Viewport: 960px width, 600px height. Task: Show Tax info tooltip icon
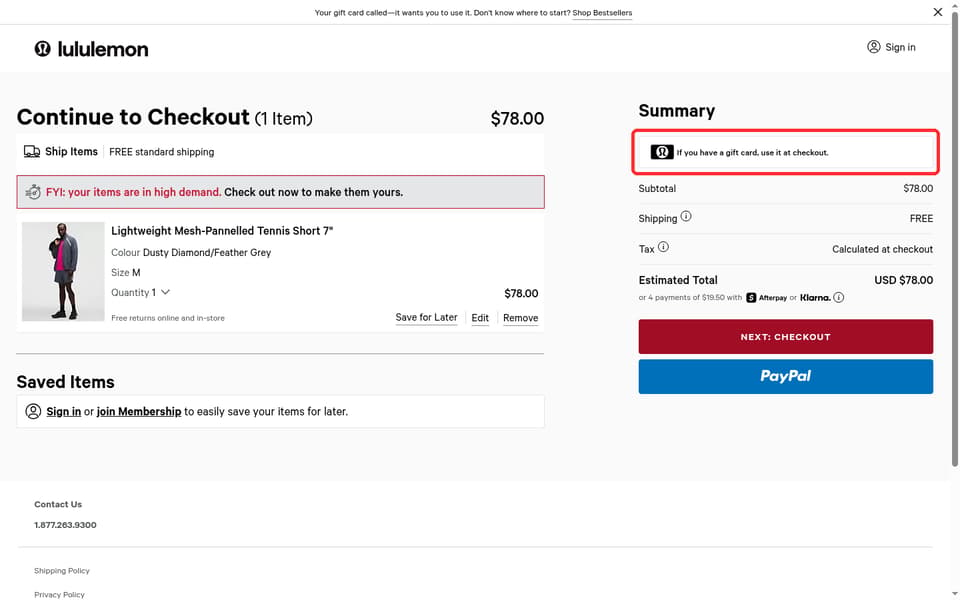(663, 247)
